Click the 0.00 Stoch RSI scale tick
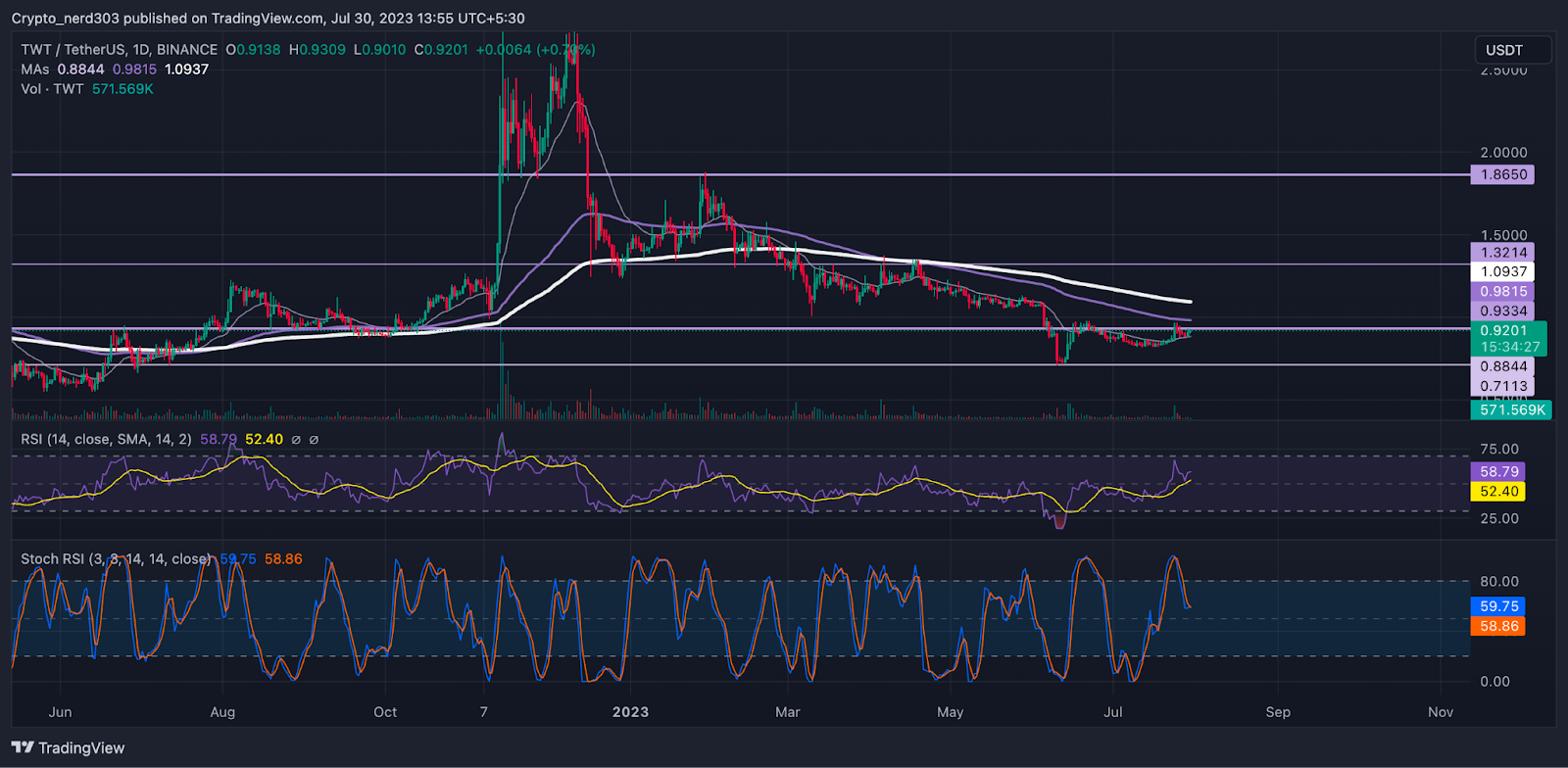The height and width of the screenshot is (768, 1568). click(x=1494, y=682)
